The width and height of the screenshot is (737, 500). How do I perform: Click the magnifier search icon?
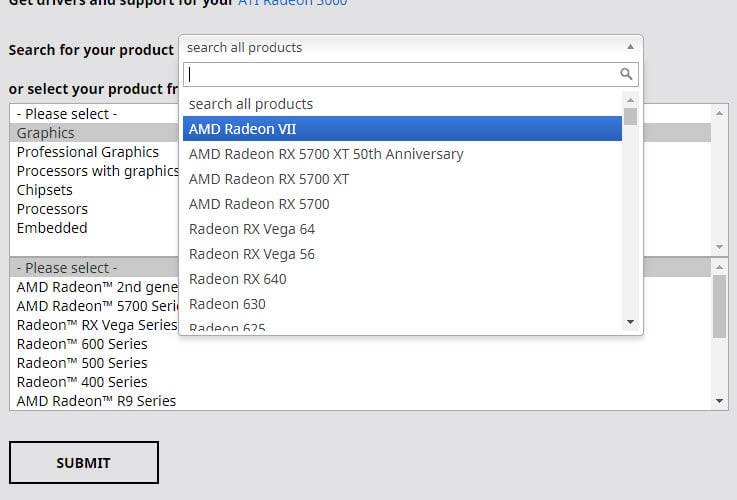(626, 74)
